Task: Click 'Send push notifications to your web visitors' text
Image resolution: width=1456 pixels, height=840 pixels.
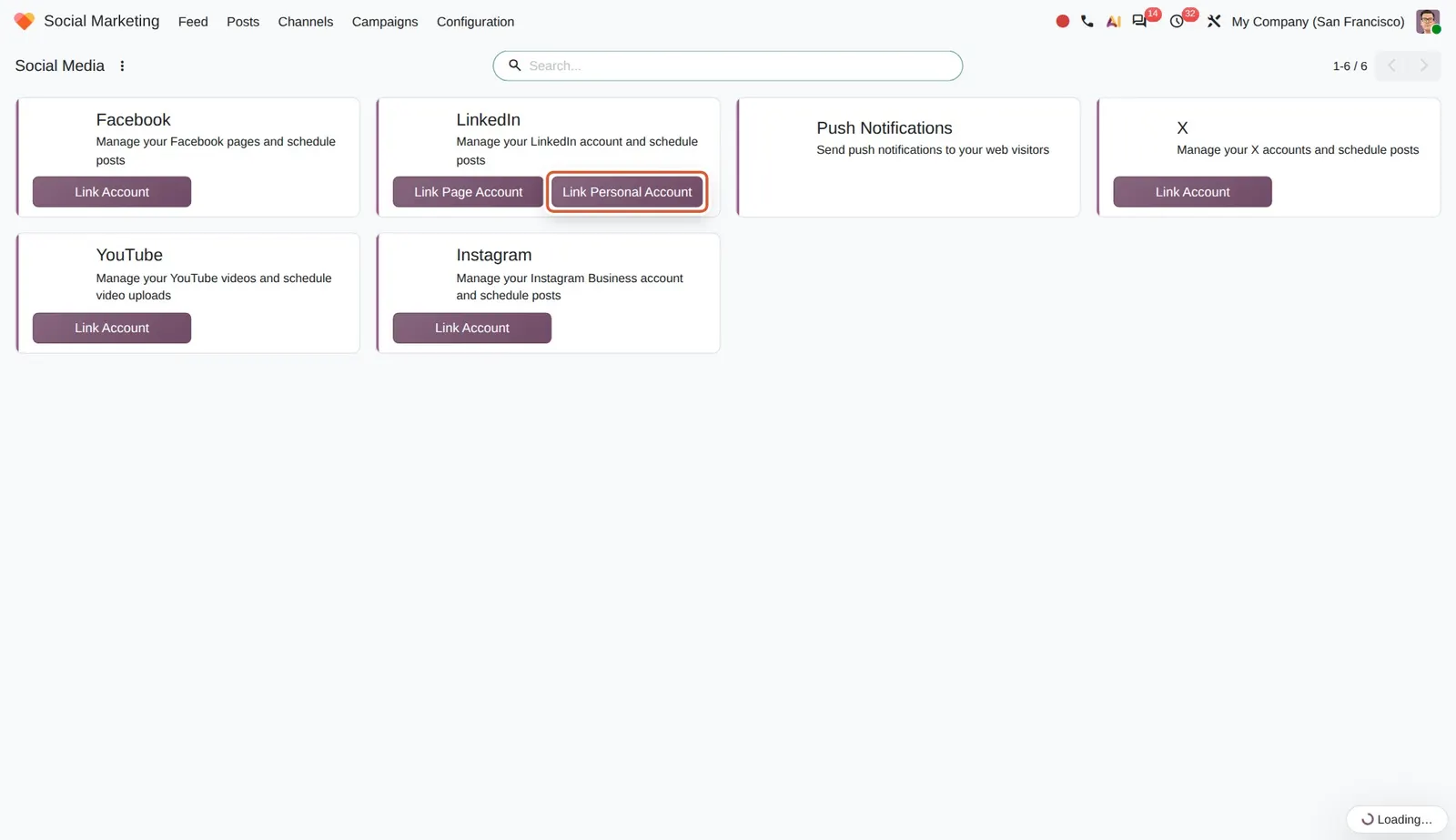Action: click(933, 150)
